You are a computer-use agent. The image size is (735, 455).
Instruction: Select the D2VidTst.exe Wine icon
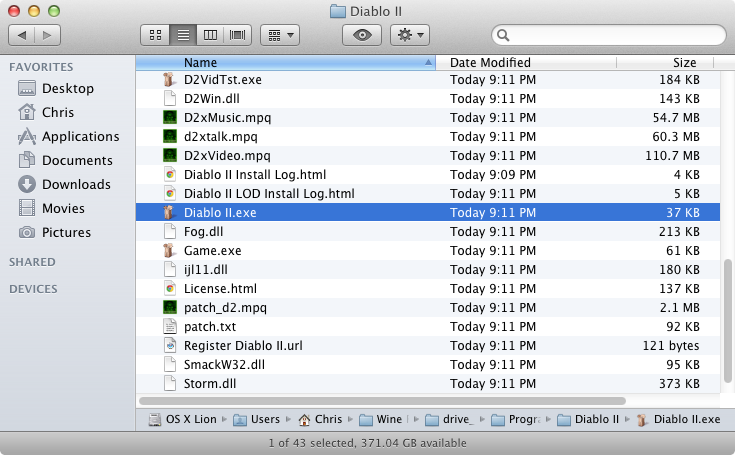click(x=169, y=80)
